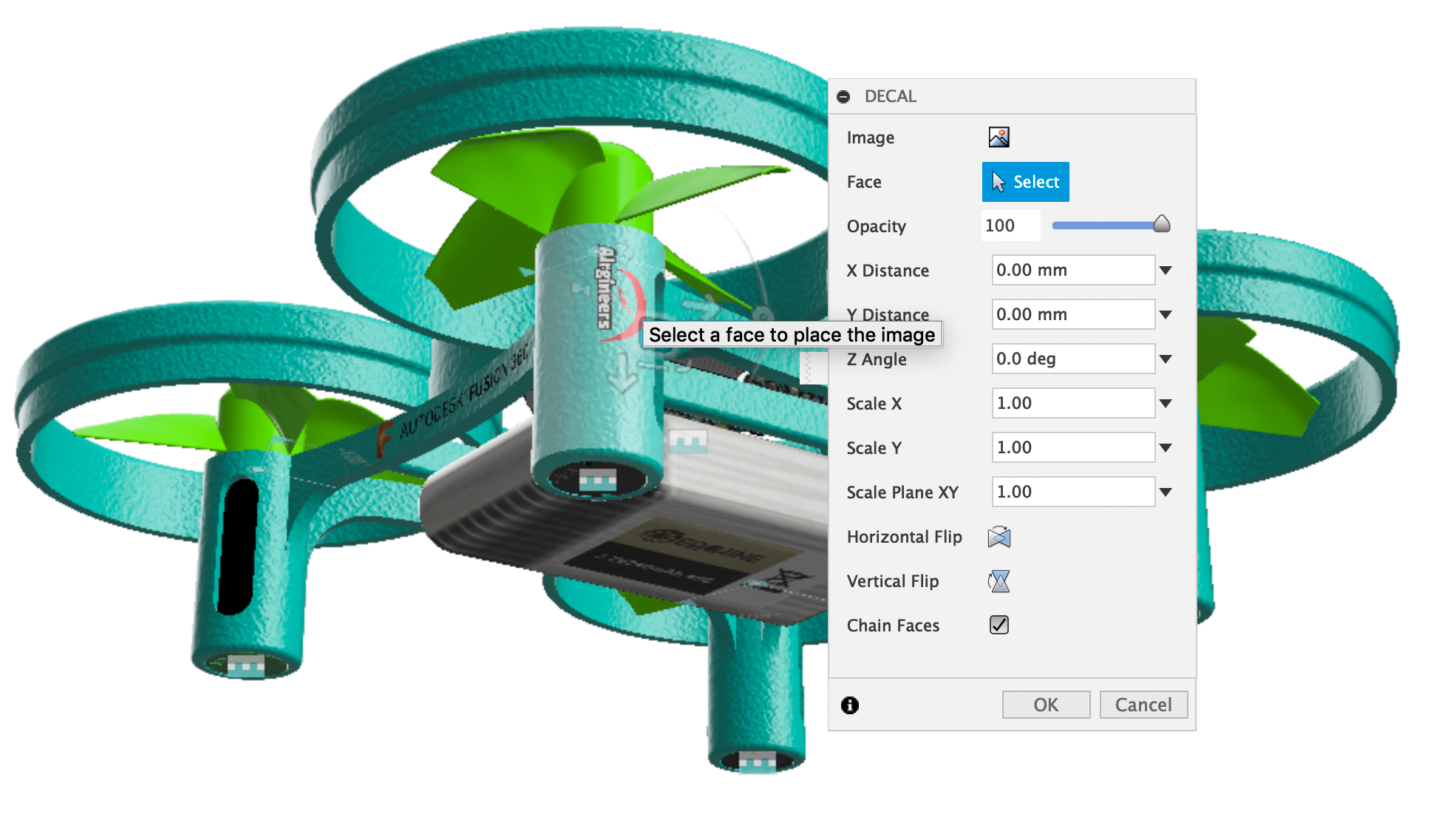Click the info icon in the dialog footer
The image size is (1456, 837).
click(x=850, y=705)
